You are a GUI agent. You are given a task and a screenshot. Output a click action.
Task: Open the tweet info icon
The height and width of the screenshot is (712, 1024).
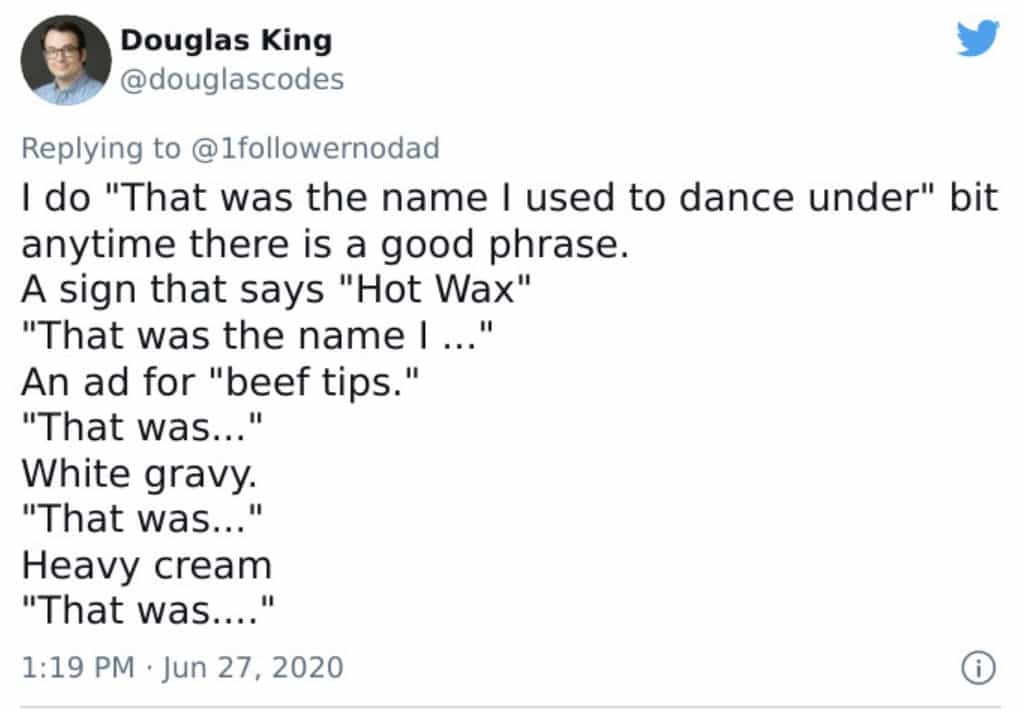977,667
